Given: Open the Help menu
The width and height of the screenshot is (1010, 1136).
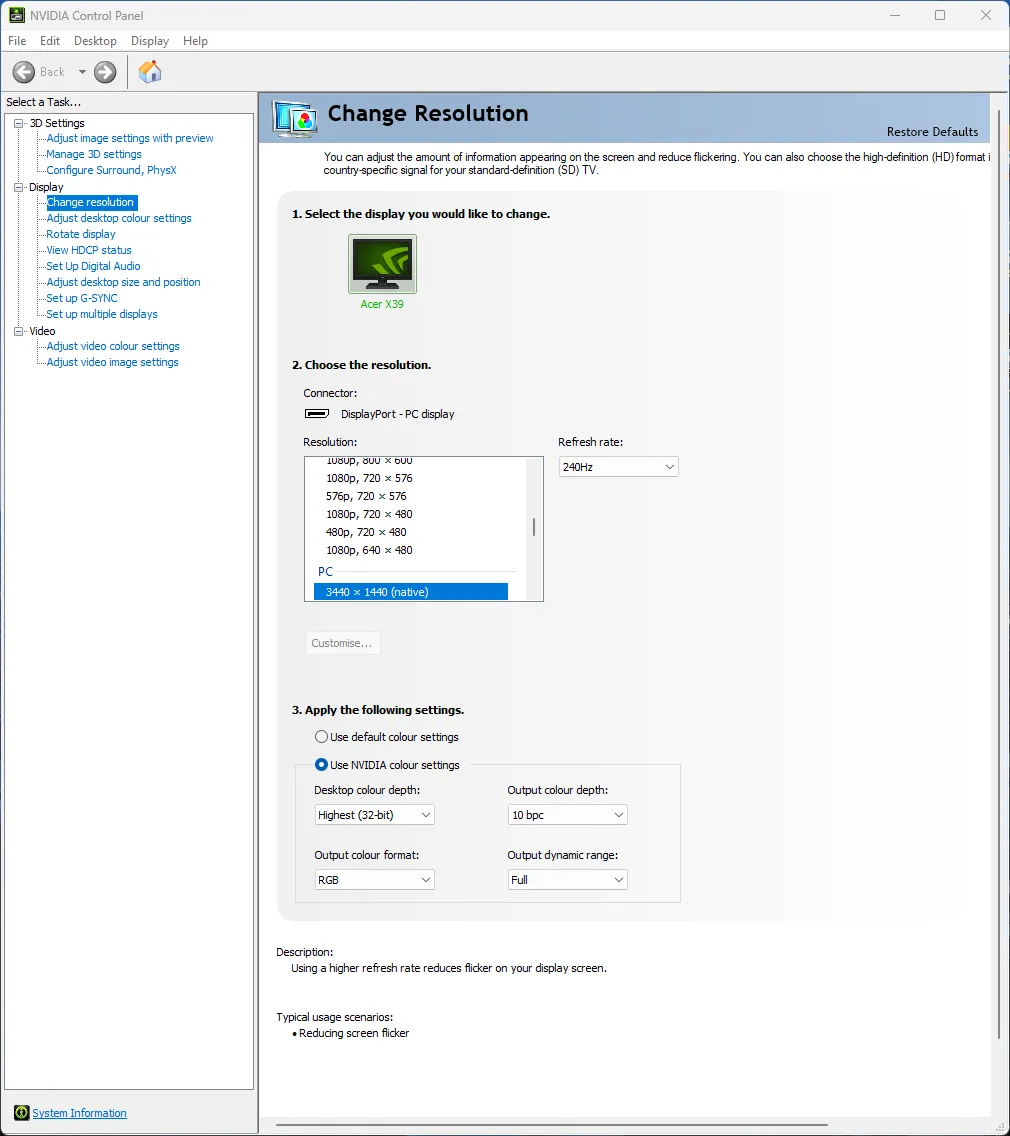Looking at the screenshot, I should click(x=195, y=41).
